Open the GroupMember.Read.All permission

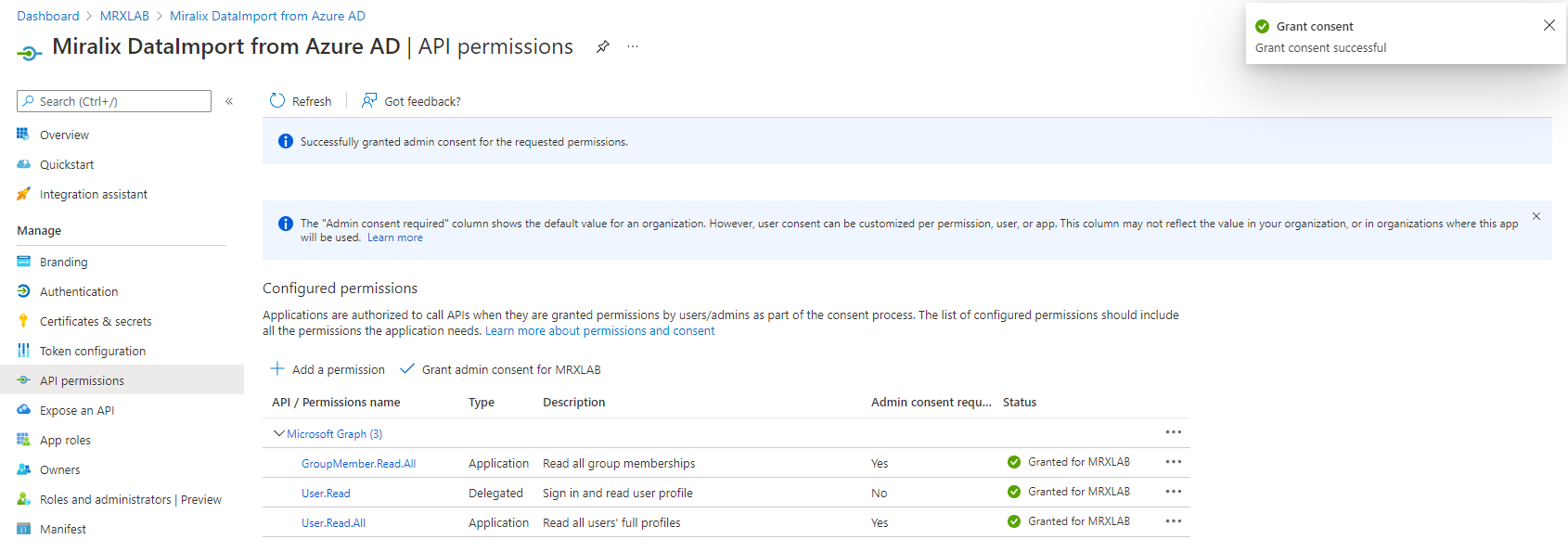coord(358,464)
